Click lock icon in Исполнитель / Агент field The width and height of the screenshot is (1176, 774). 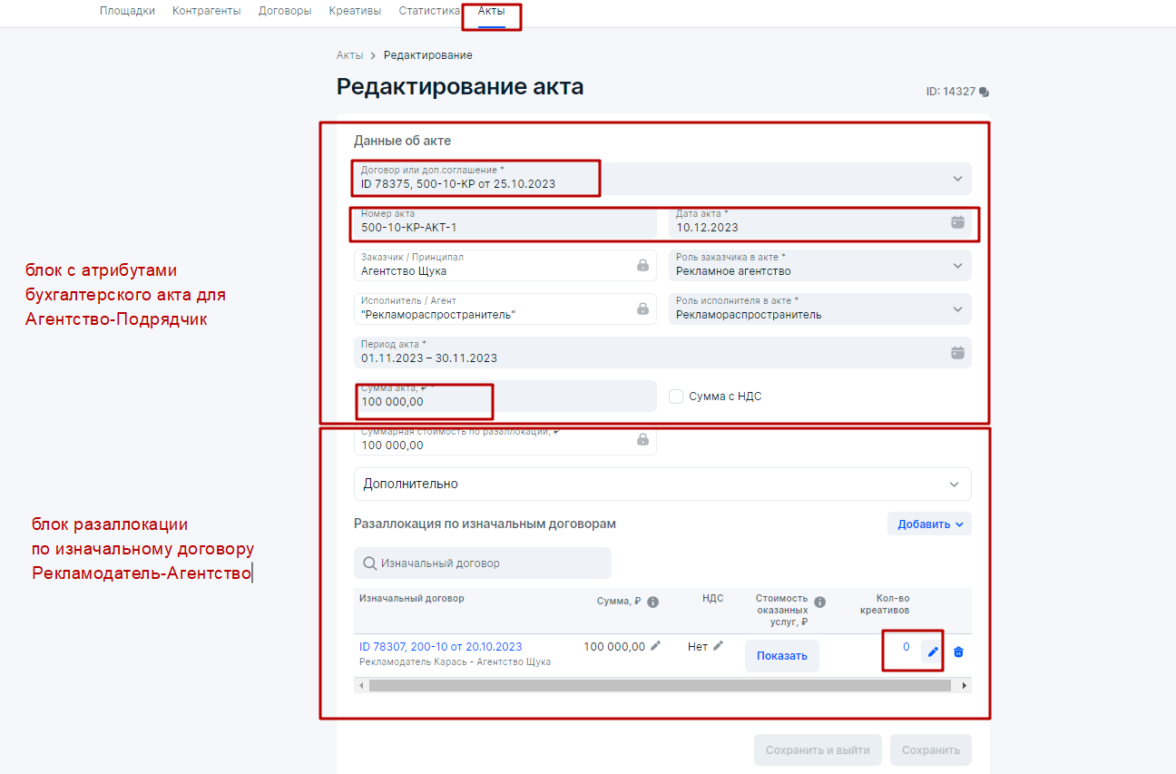point(643,308)
